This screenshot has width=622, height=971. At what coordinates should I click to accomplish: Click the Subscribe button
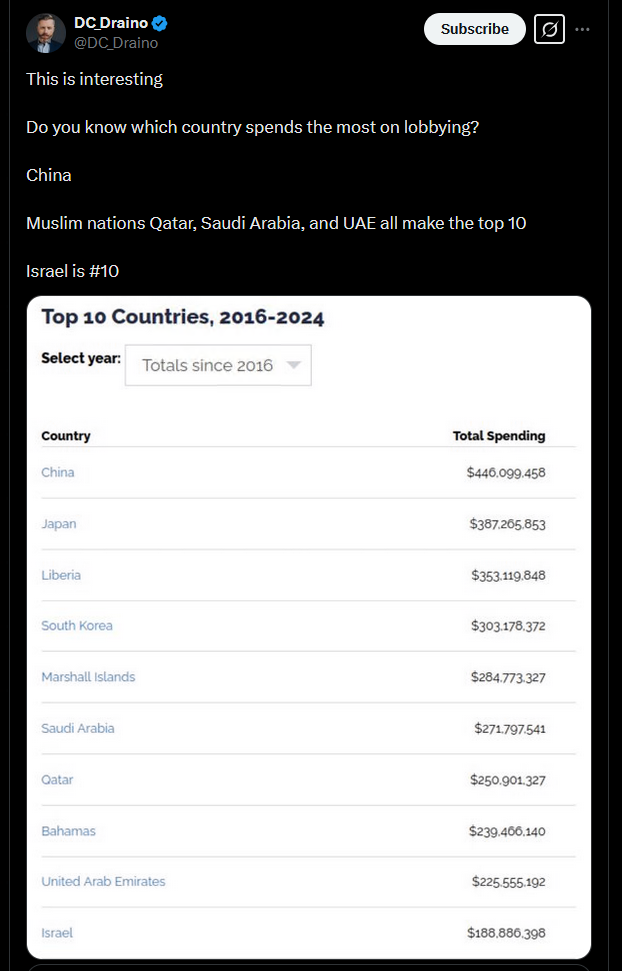(475, 29)
